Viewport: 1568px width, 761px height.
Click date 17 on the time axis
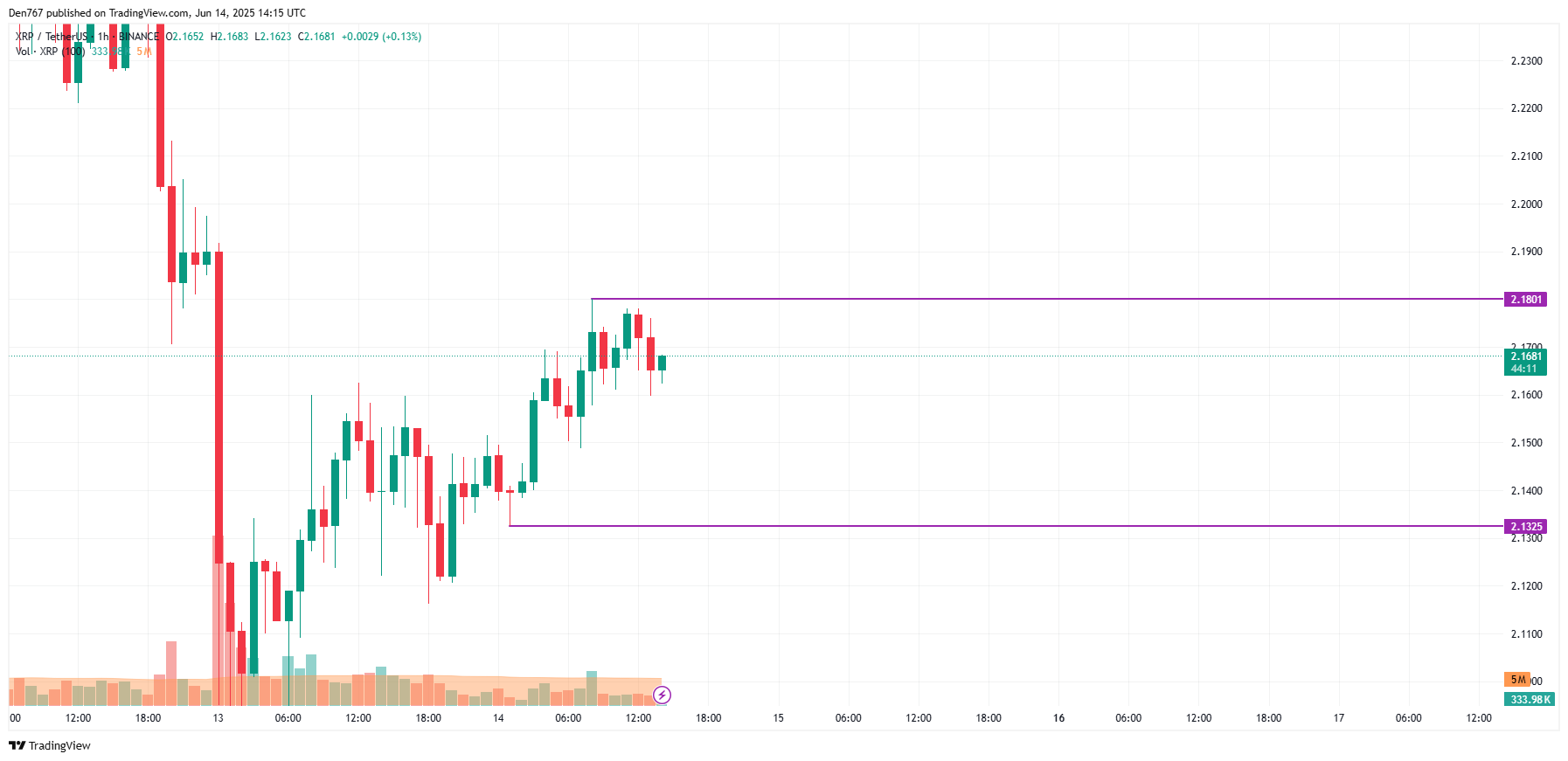(1338, 718)
